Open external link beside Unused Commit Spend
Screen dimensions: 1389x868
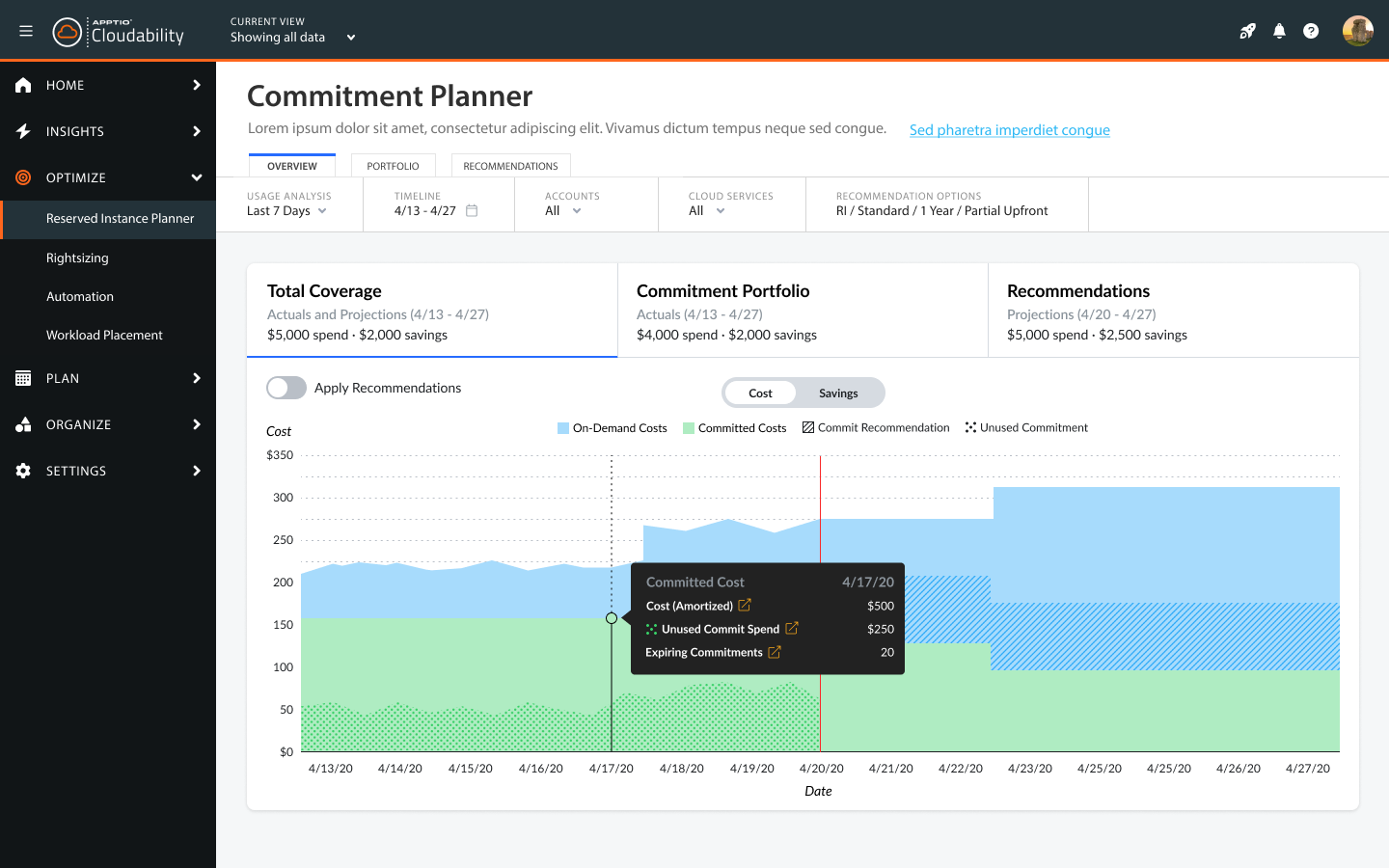pos(792,629)
